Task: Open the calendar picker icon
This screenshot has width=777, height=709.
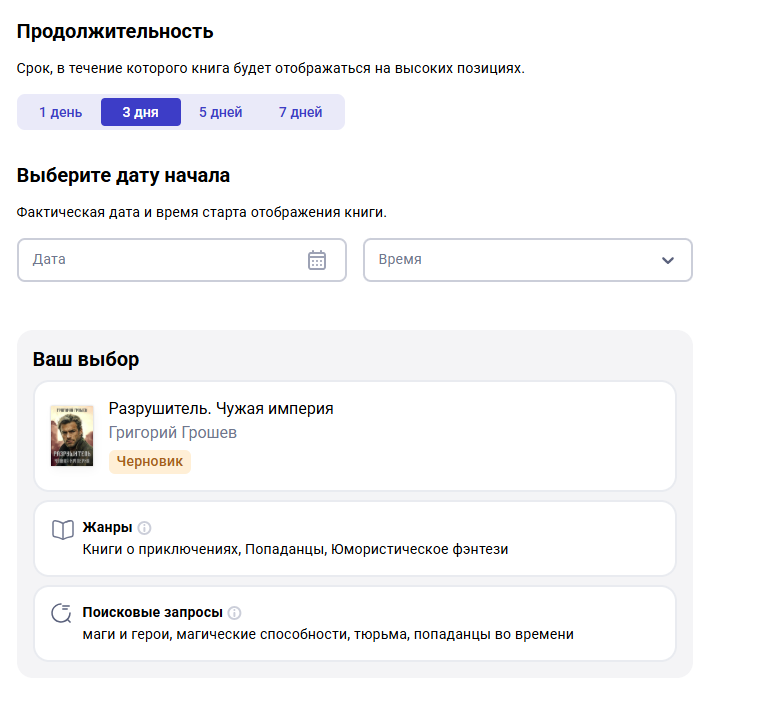Action: [x=317, y=260]
